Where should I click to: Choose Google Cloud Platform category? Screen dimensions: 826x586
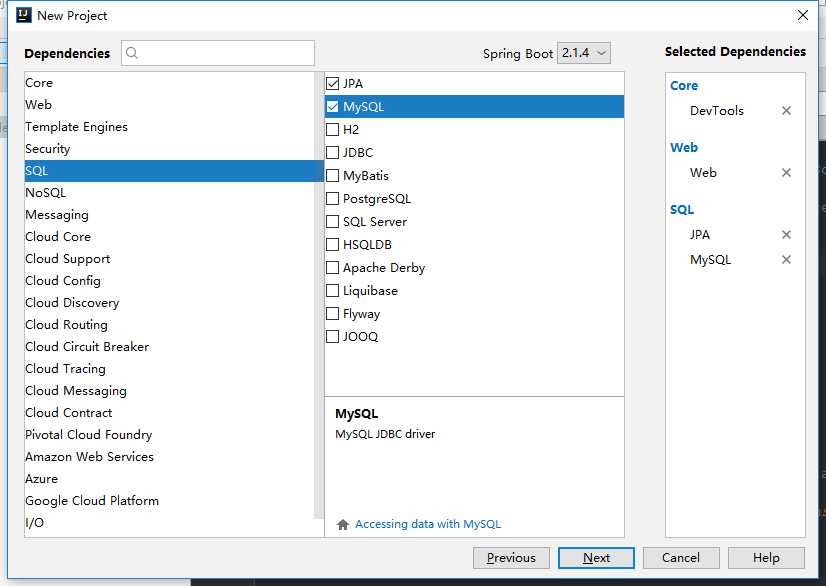click(170, 501)
